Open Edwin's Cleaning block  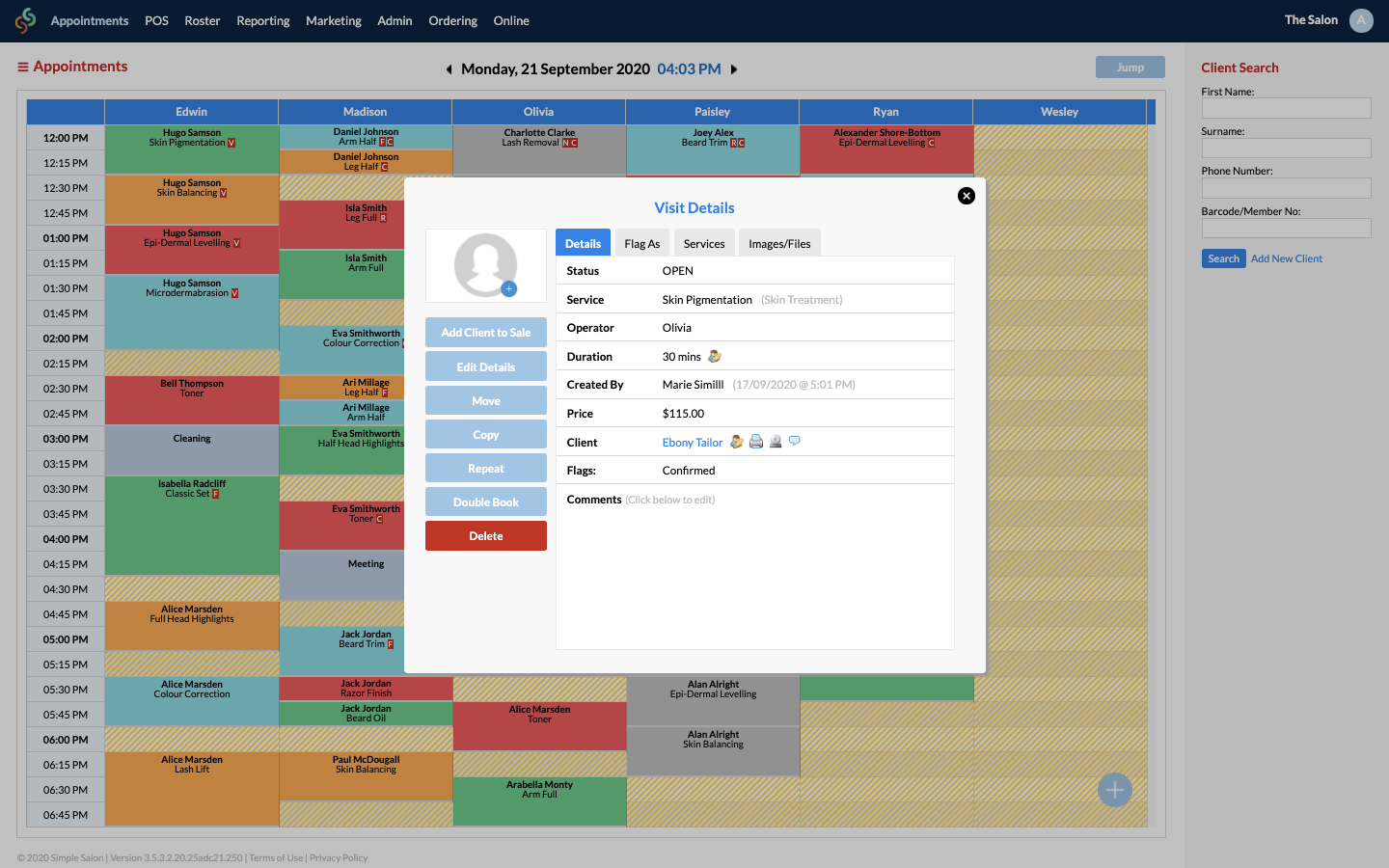click(191, 449)
